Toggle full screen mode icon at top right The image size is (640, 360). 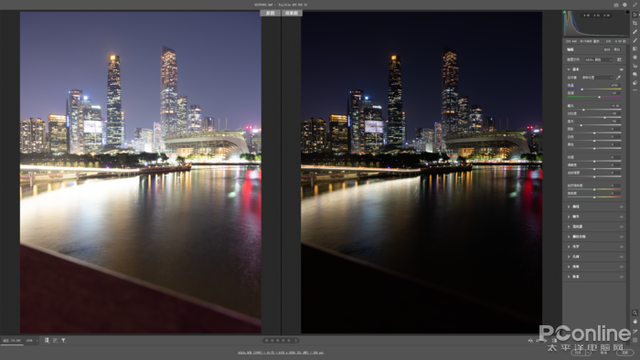click(635, 5)
